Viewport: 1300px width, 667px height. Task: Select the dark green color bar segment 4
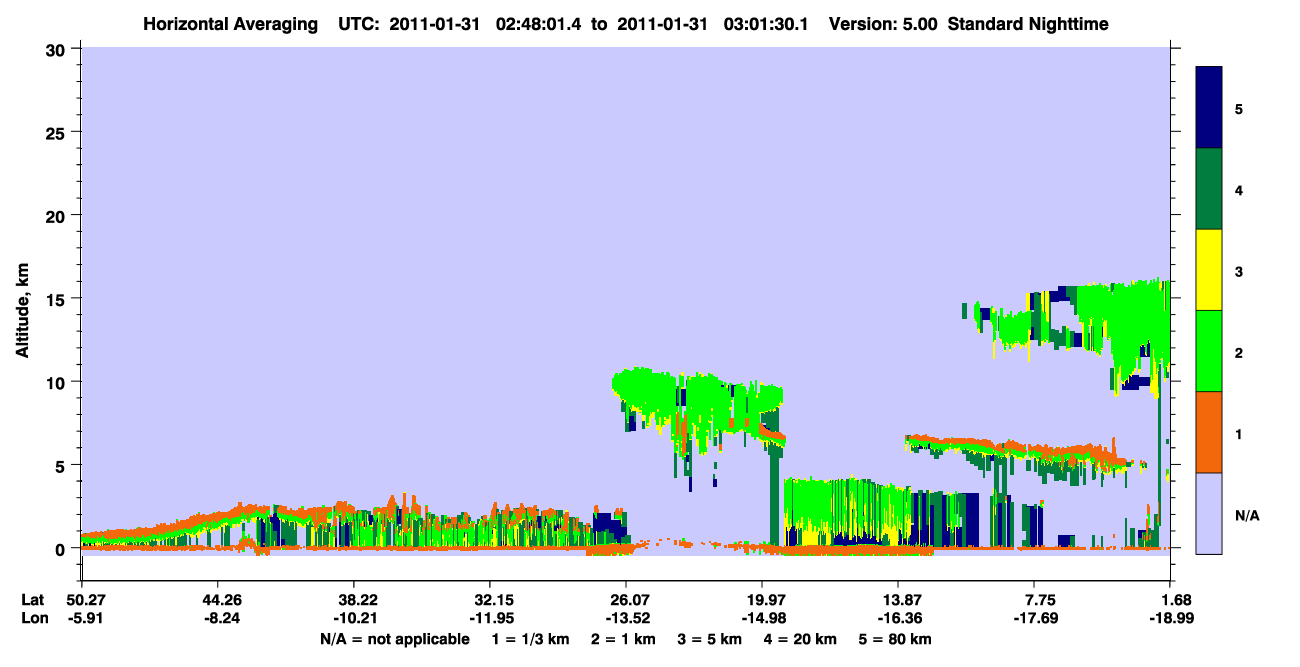[x=1209, y=189]
